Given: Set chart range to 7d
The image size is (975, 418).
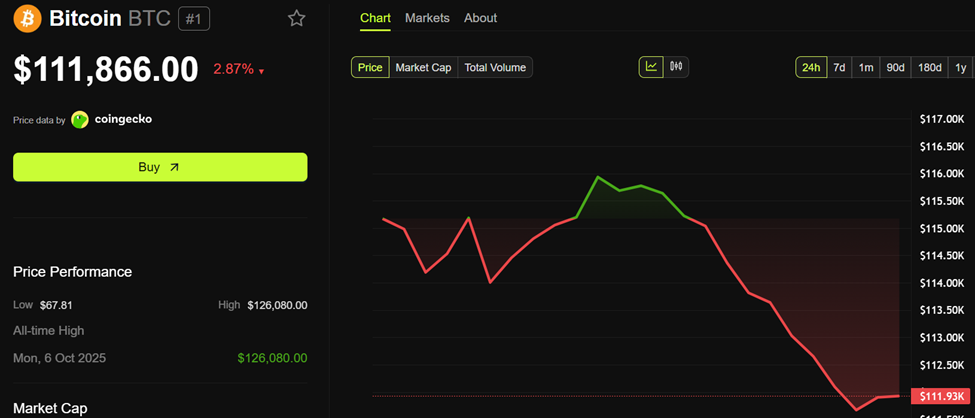Looking at the screenshot, I should coord(840,67).
